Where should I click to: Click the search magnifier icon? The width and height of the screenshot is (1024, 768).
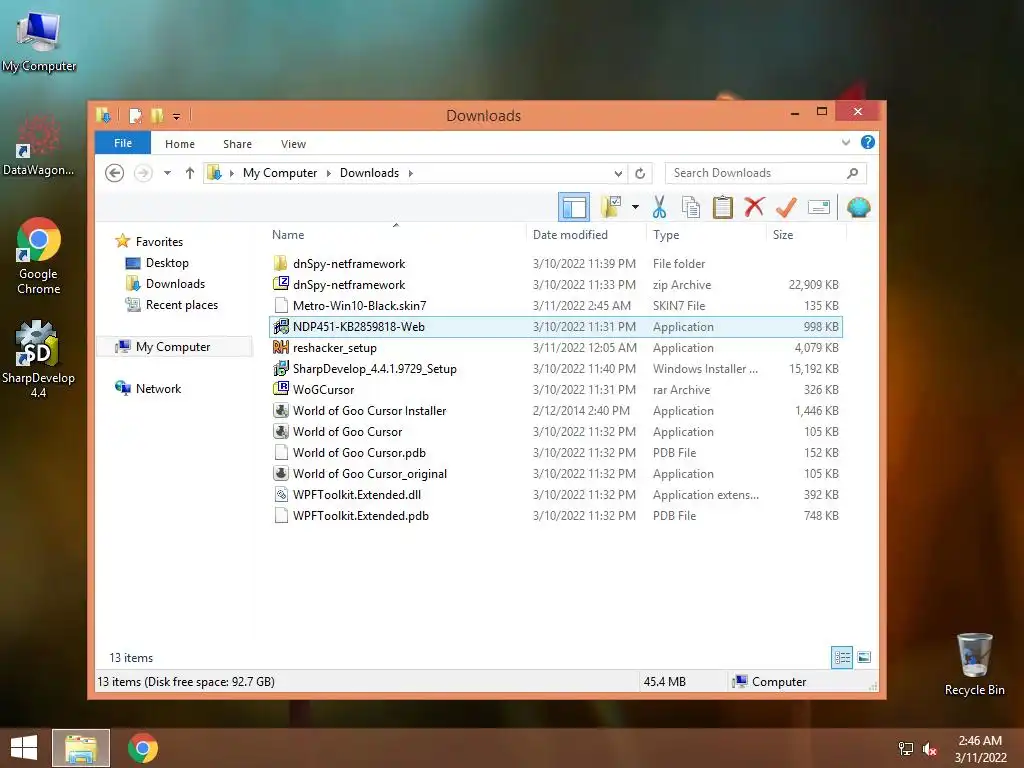tap(852, 173)
